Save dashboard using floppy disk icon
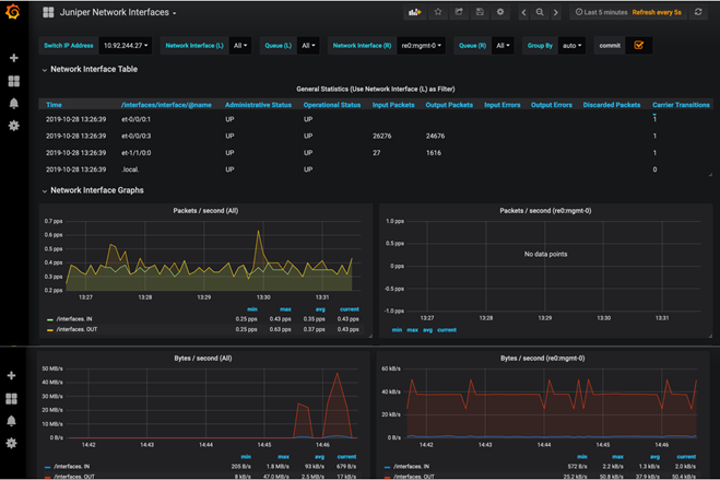720x480 pixels. click(x=480, y=13)
